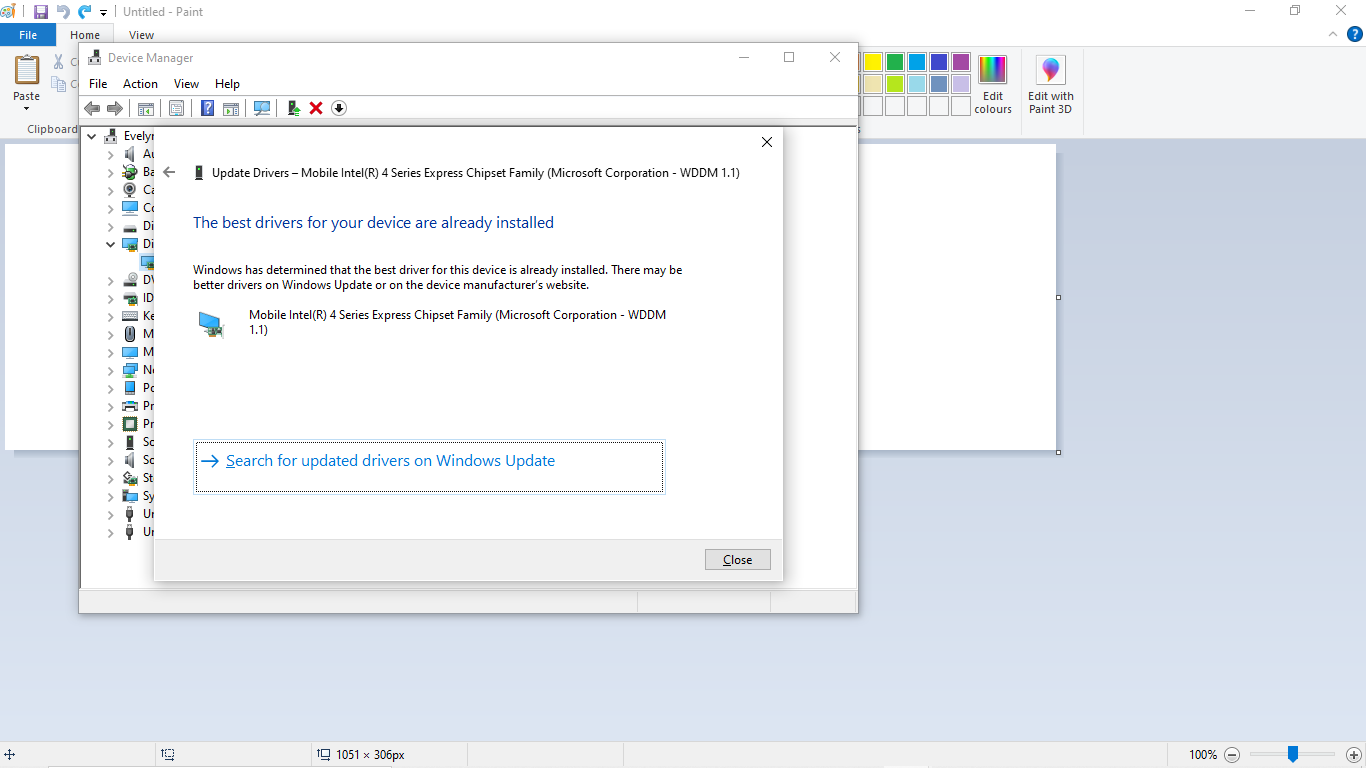The height and width of the screenshot is (768, 1366).
Task: Expand the portable devices category in the device tree
Action: tap(111, 388)
